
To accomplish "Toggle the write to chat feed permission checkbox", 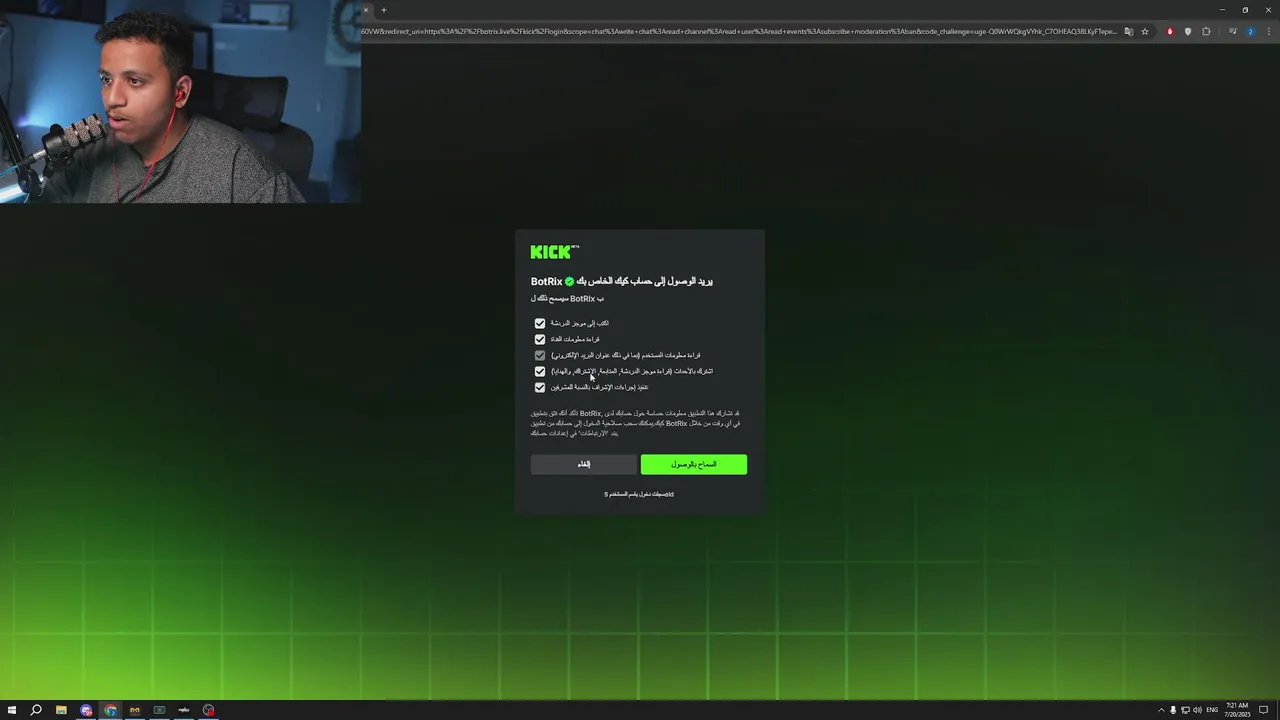I will (540, 323).
